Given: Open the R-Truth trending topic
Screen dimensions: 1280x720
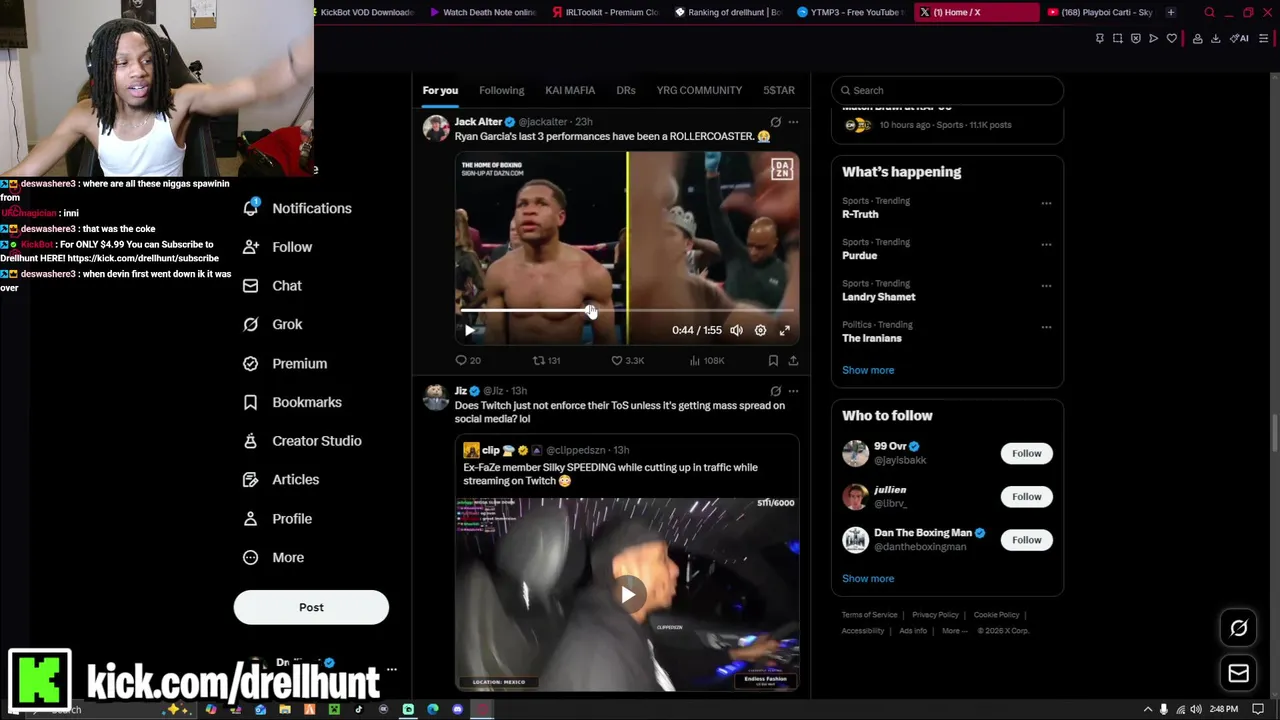Looking at the screenshot, I should point(860,214).
